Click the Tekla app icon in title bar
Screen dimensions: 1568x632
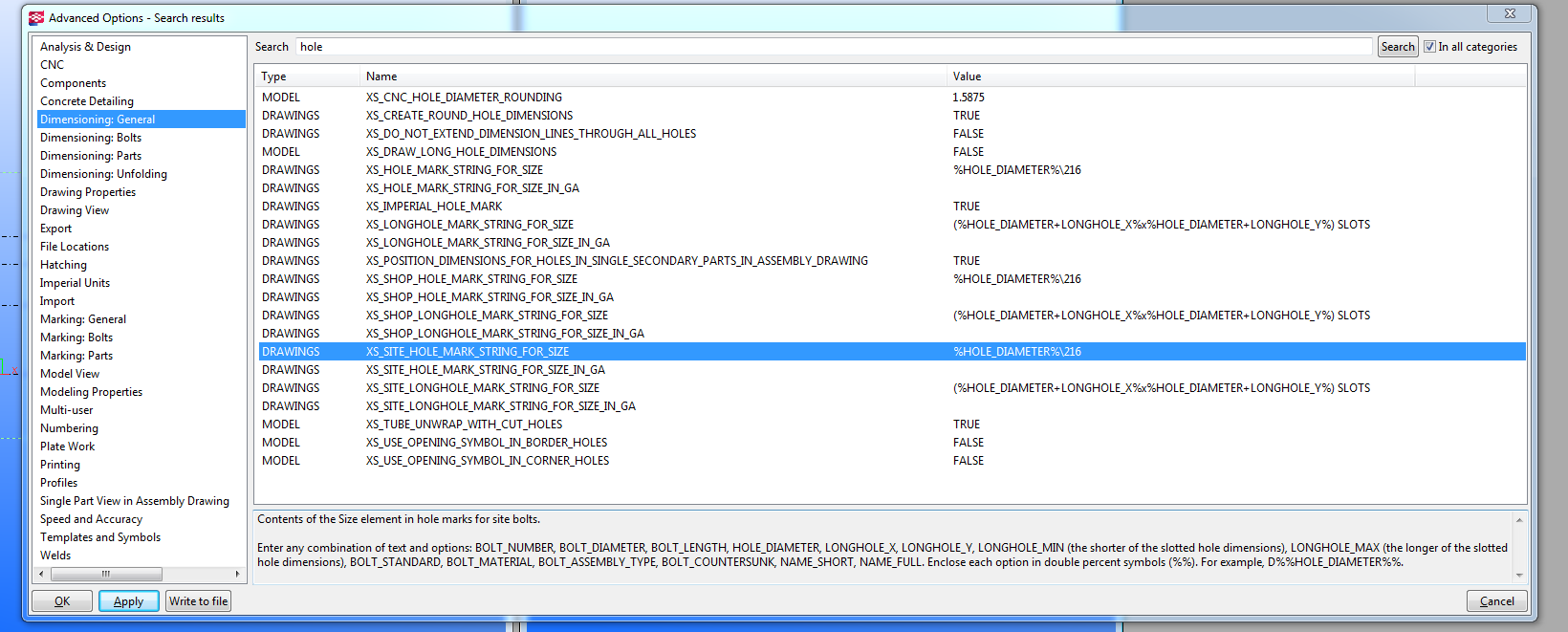pos(36,17)
